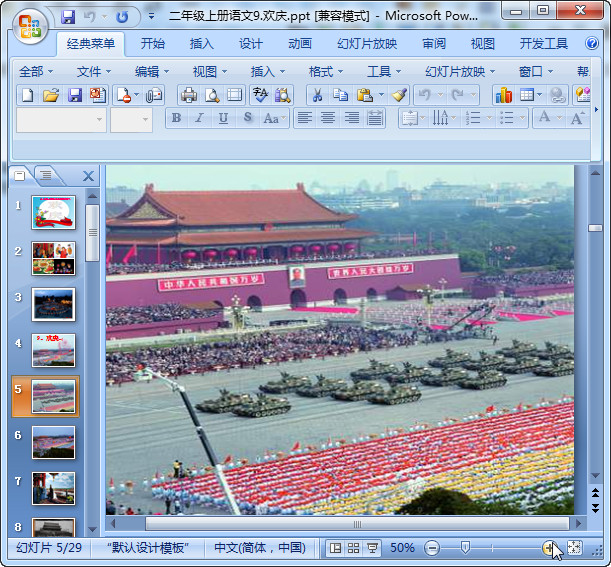
Task: Select slide 7 thumbnail
Action: tap(53, 488)
